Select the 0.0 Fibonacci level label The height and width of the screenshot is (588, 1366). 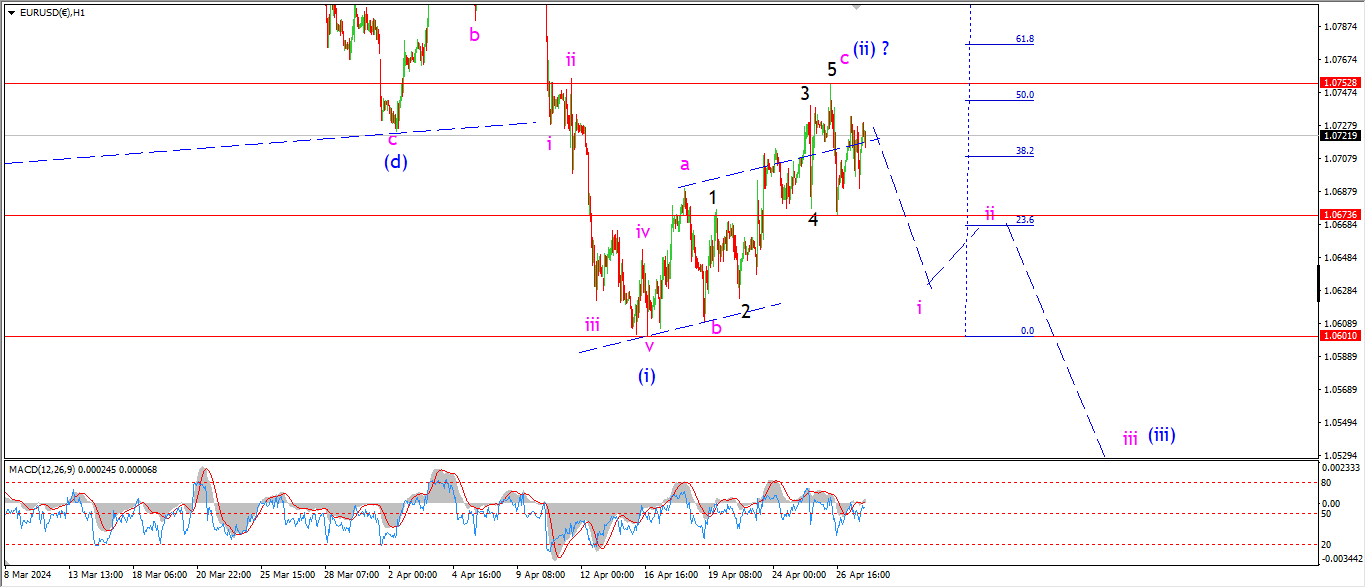(x=1026, y=330)
